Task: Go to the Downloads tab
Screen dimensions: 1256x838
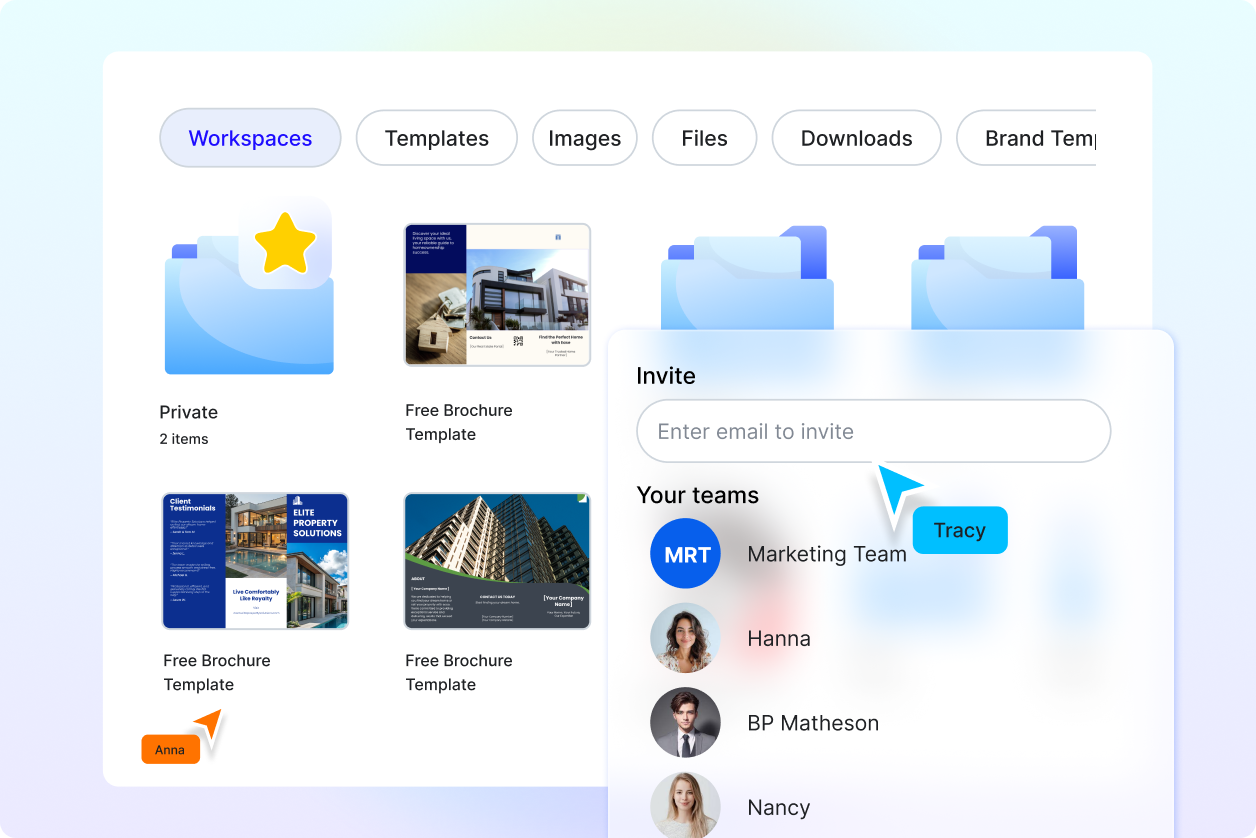Action: (857, 138)
